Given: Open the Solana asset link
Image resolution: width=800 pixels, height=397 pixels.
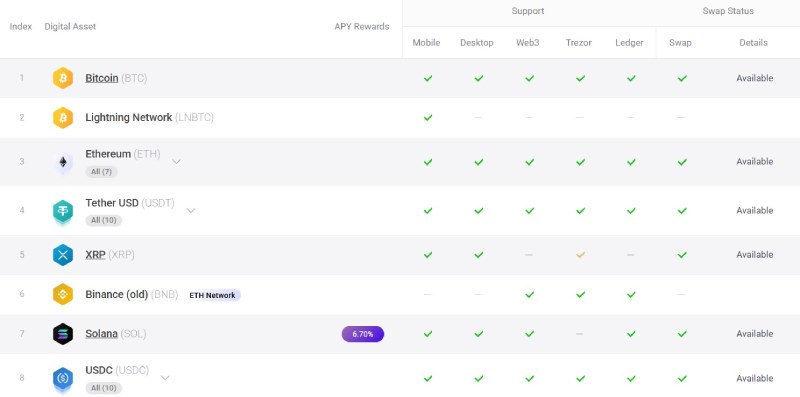Looking at the screenshot, I should click(x=102, y=334).
